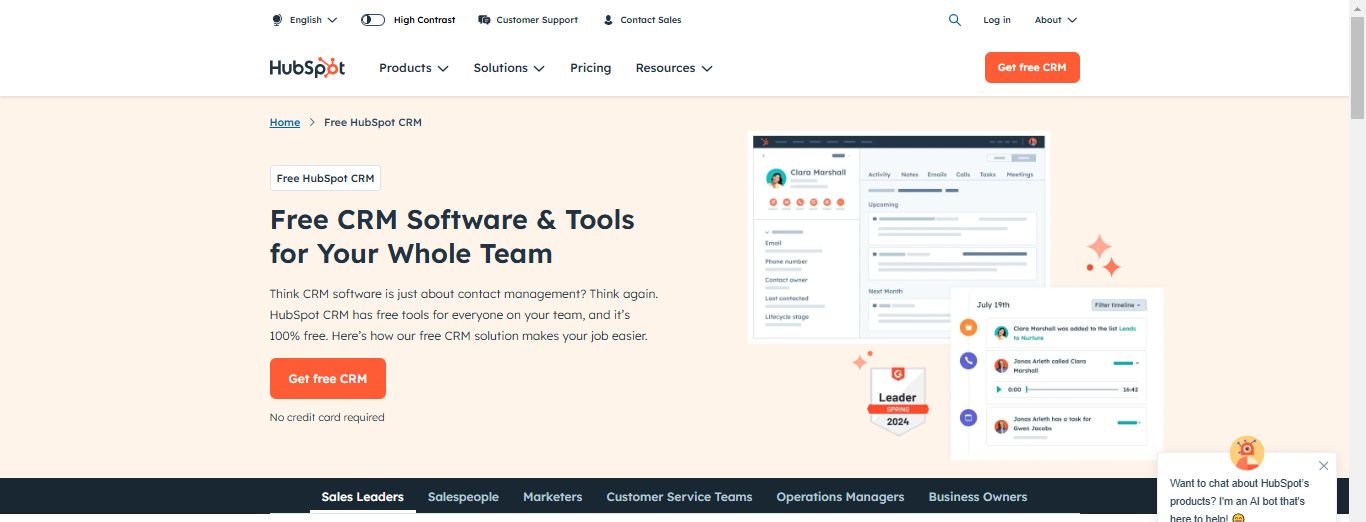Click the audio progress bar in the call entry
The height and width of the screenshot is (522, 1366).
[1072, 389]
